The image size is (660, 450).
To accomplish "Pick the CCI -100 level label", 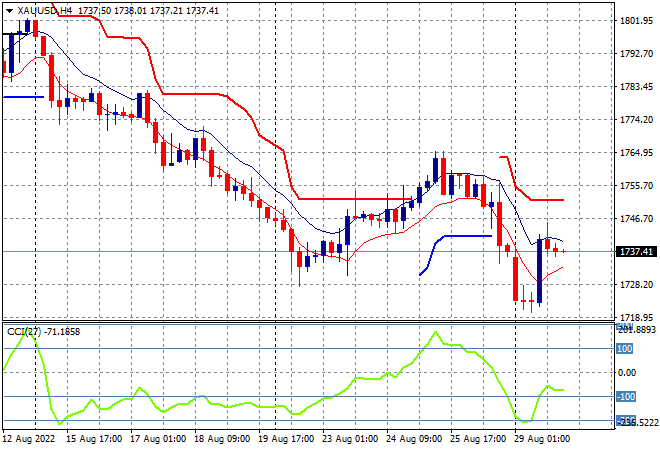I will 625,397.
